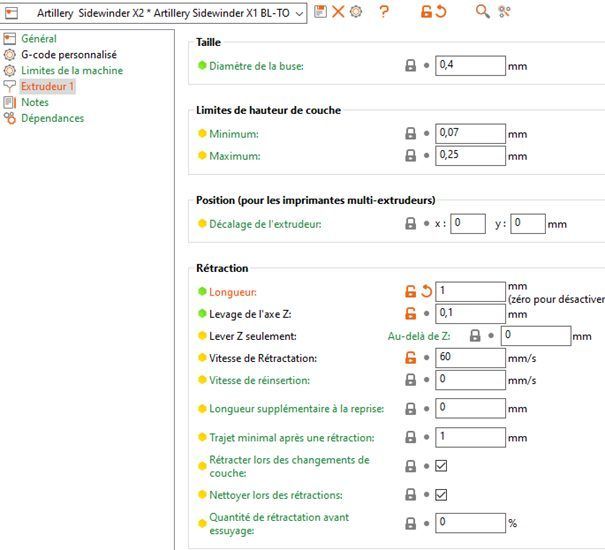Click the lock icon for Diamètre de la buse
605x550 pixels.
[411, 66]
